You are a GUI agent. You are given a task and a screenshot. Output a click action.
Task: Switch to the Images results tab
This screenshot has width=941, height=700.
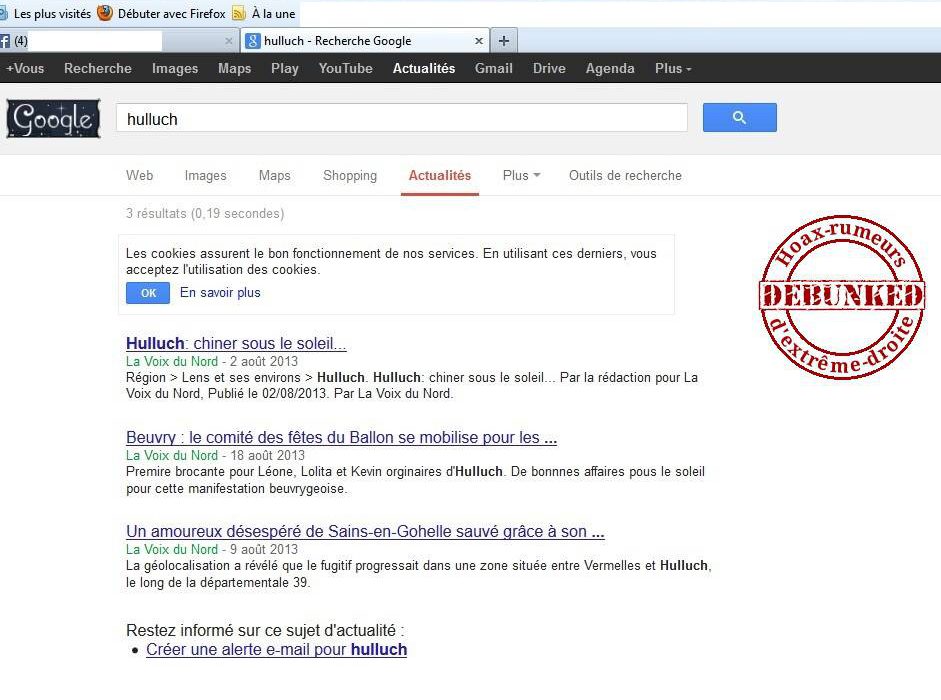[205, 175]
